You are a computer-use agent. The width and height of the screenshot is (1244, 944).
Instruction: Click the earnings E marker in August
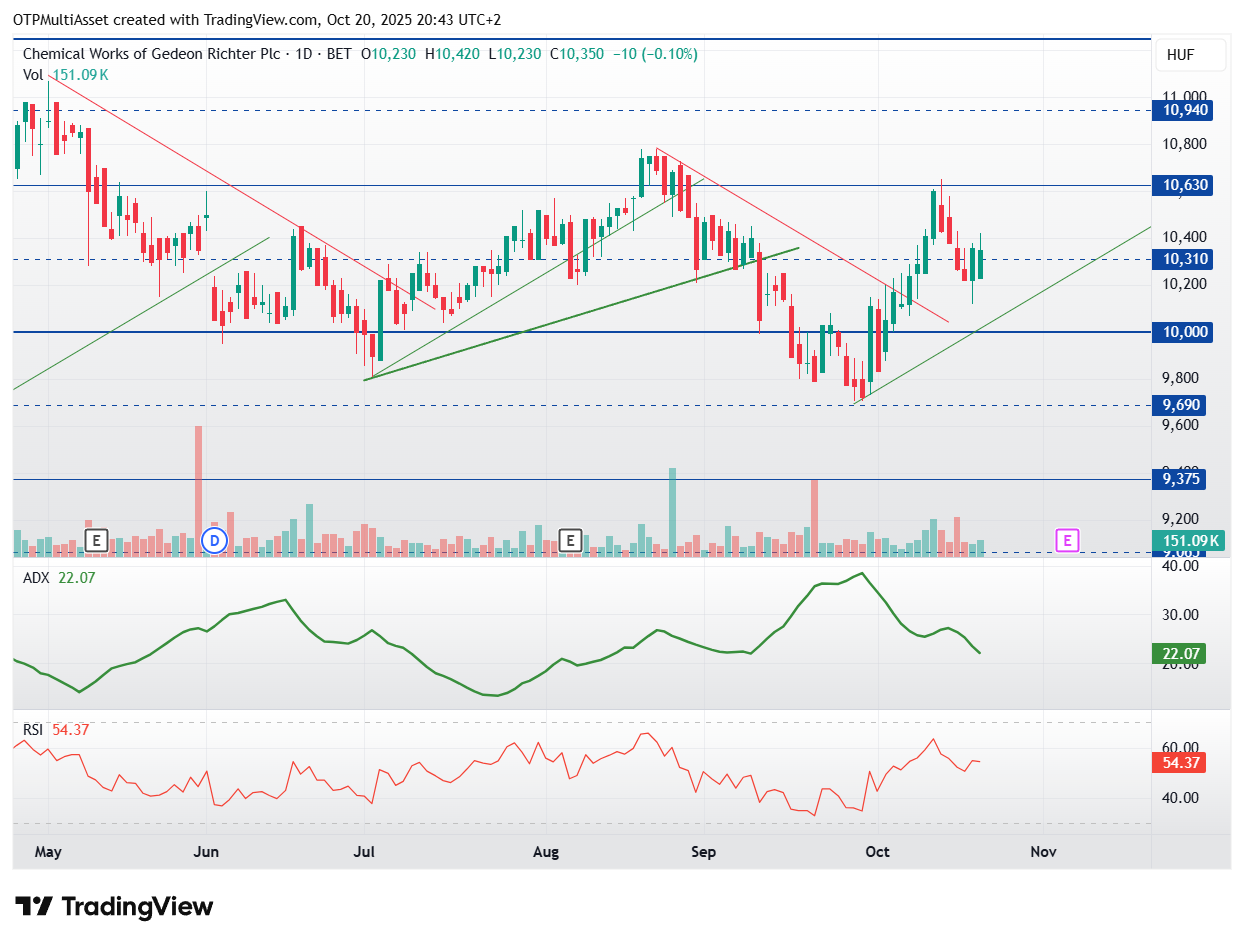click(570, 541)
